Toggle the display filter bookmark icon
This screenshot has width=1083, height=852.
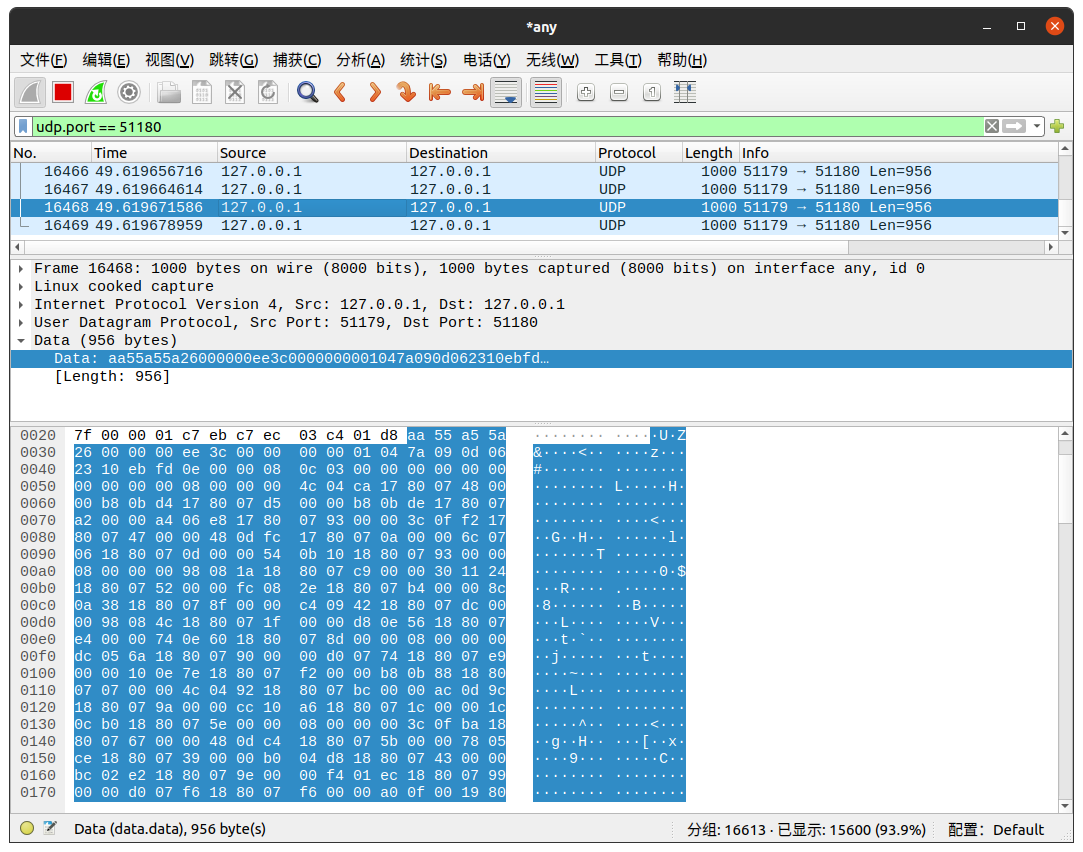pyautogui.click(x=24, y=126)
